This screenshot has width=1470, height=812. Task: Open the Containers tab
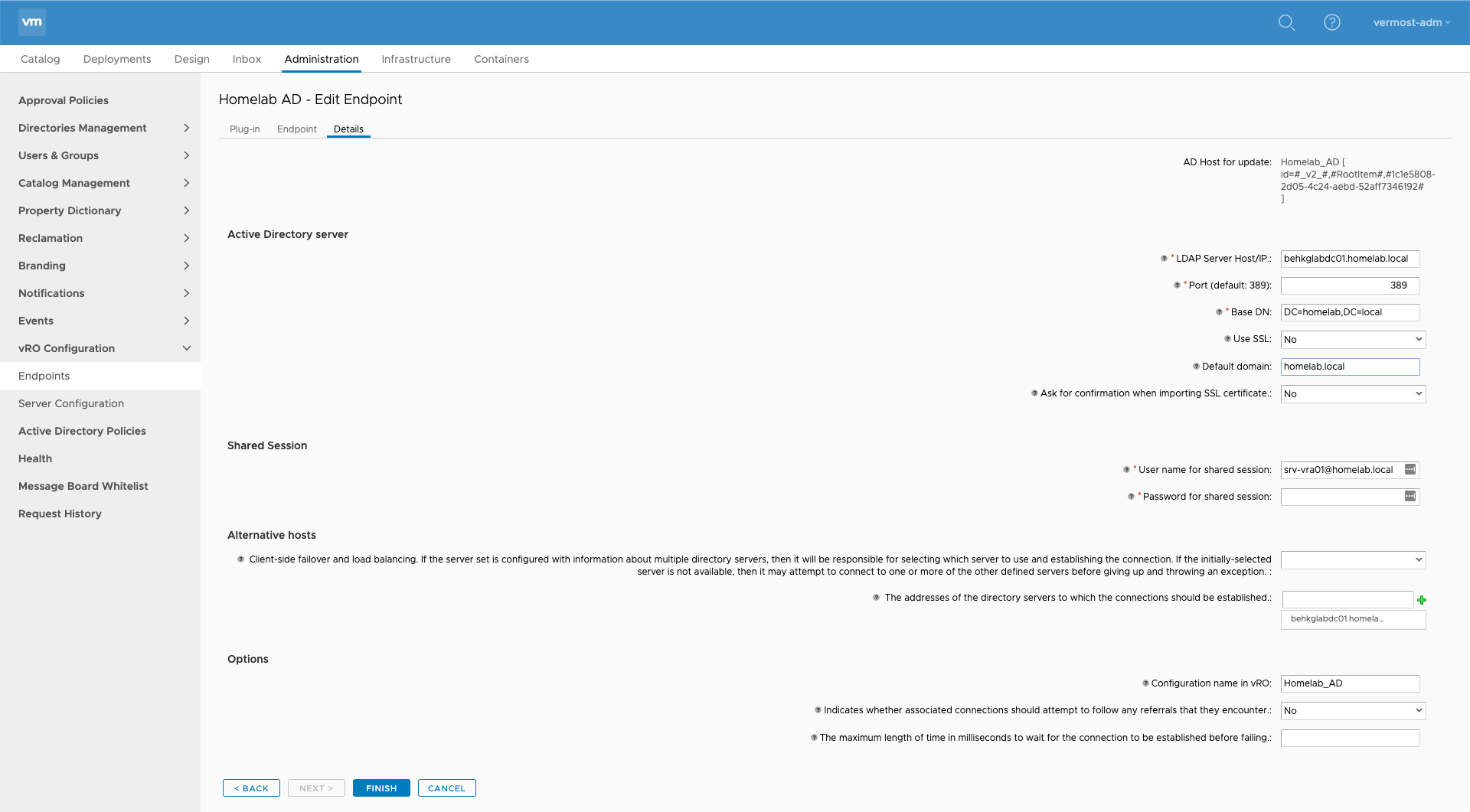501,59
